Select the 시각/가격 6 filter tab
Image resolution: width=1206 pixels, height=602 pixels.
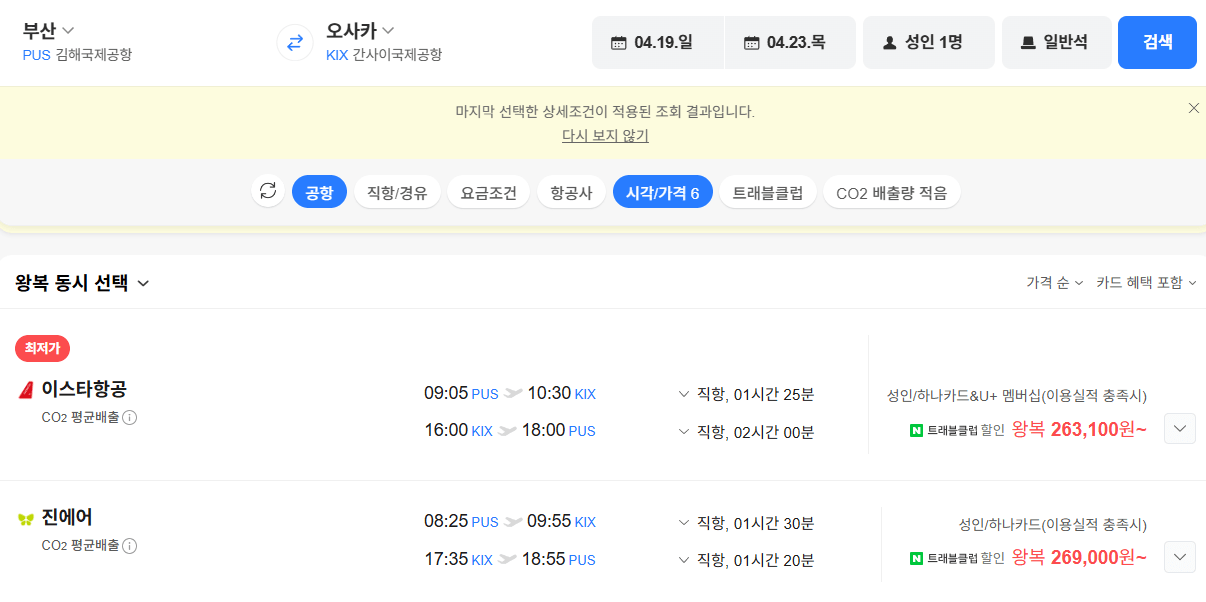point(662,191)
